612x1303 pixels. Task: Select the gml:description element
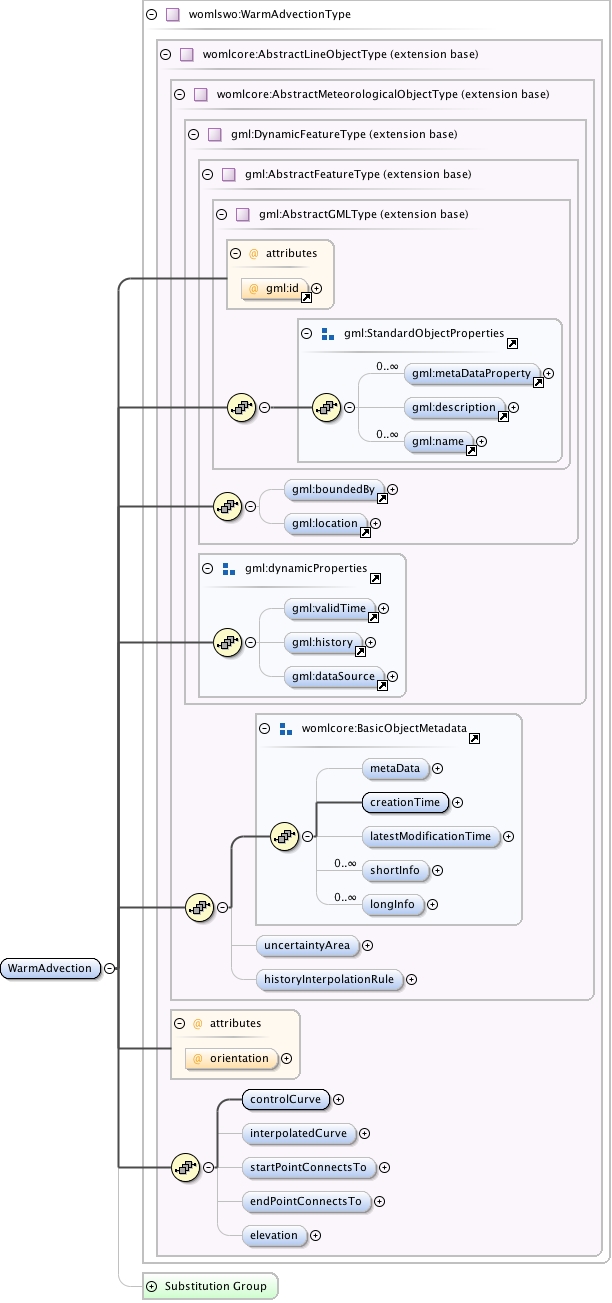(455, 408)
